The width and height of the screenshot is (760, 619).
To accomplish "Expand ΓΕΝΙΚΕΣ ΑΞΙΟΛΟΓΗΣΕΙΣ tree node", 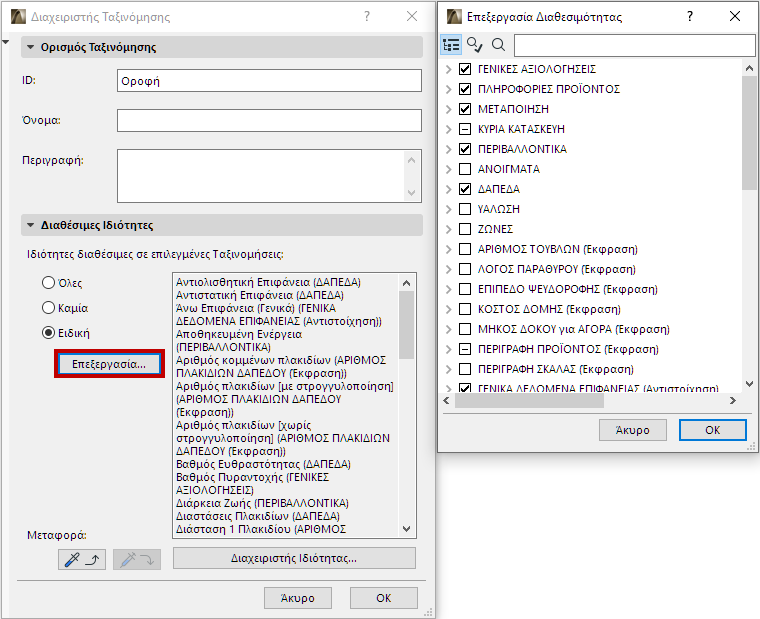I will [449, 69].
